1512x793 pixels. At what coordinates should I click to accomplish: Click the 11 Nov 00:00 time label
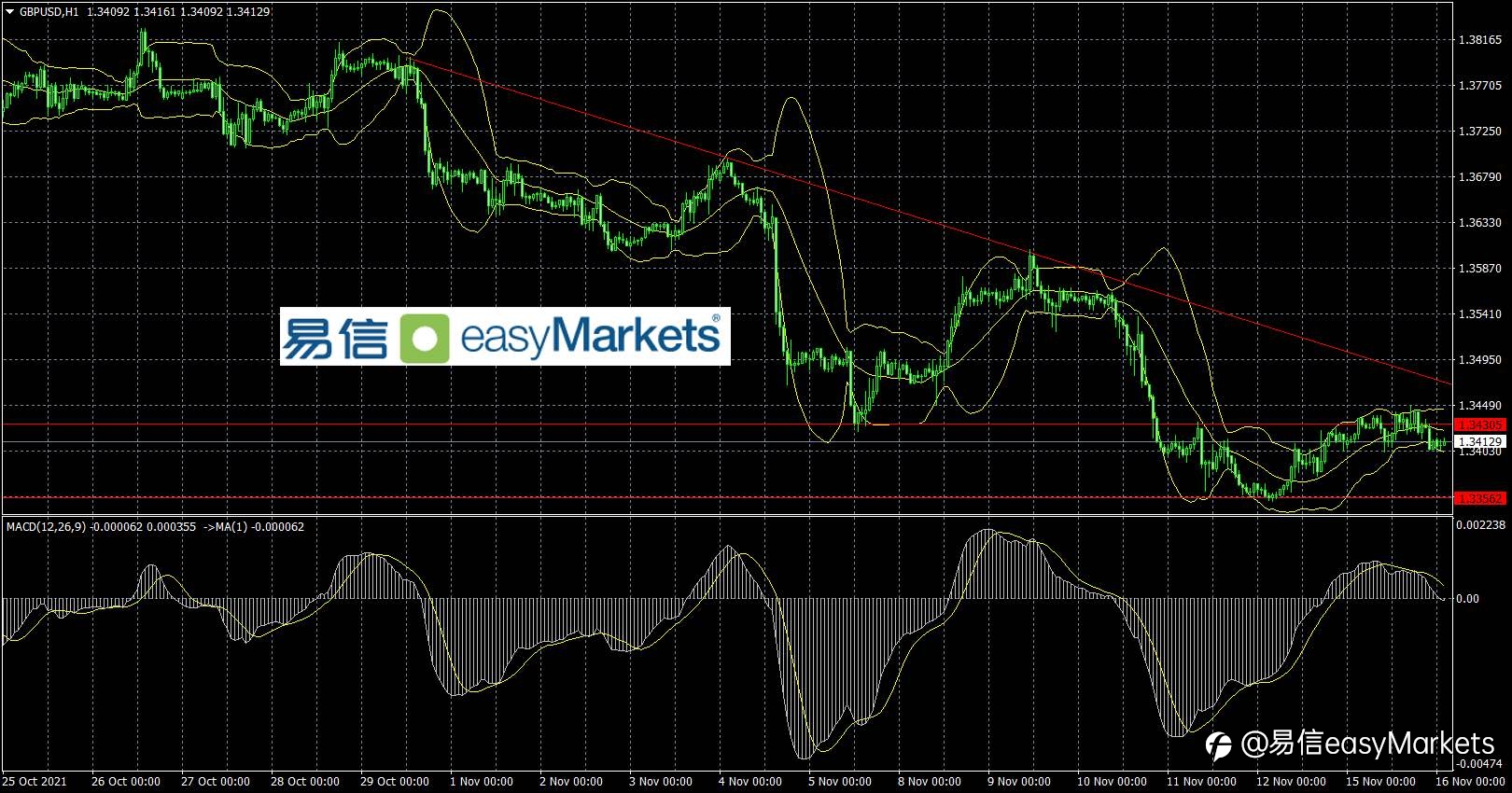click(x=1201, y=782)
